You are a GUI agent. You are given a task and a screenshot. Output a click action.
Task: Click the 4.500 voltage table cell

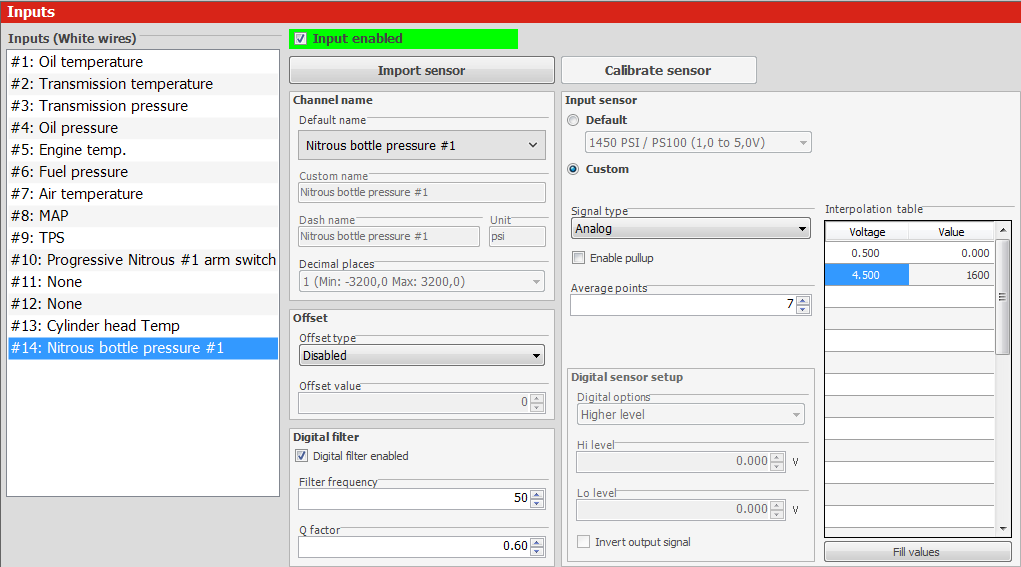point(866,275)
